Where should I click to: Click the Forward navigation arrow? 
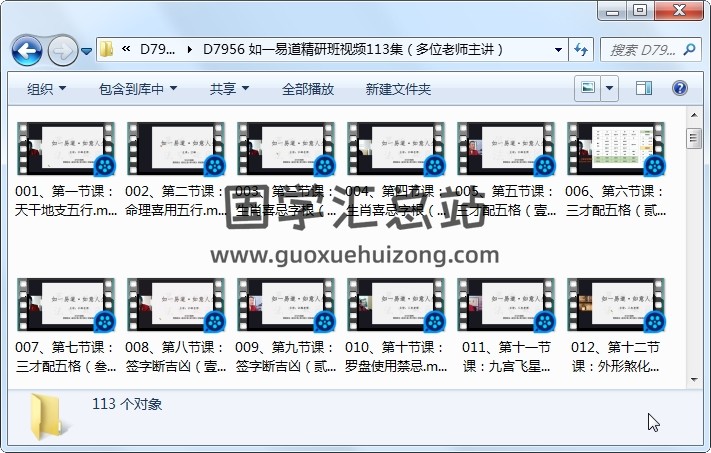click(x=62, y=49)
